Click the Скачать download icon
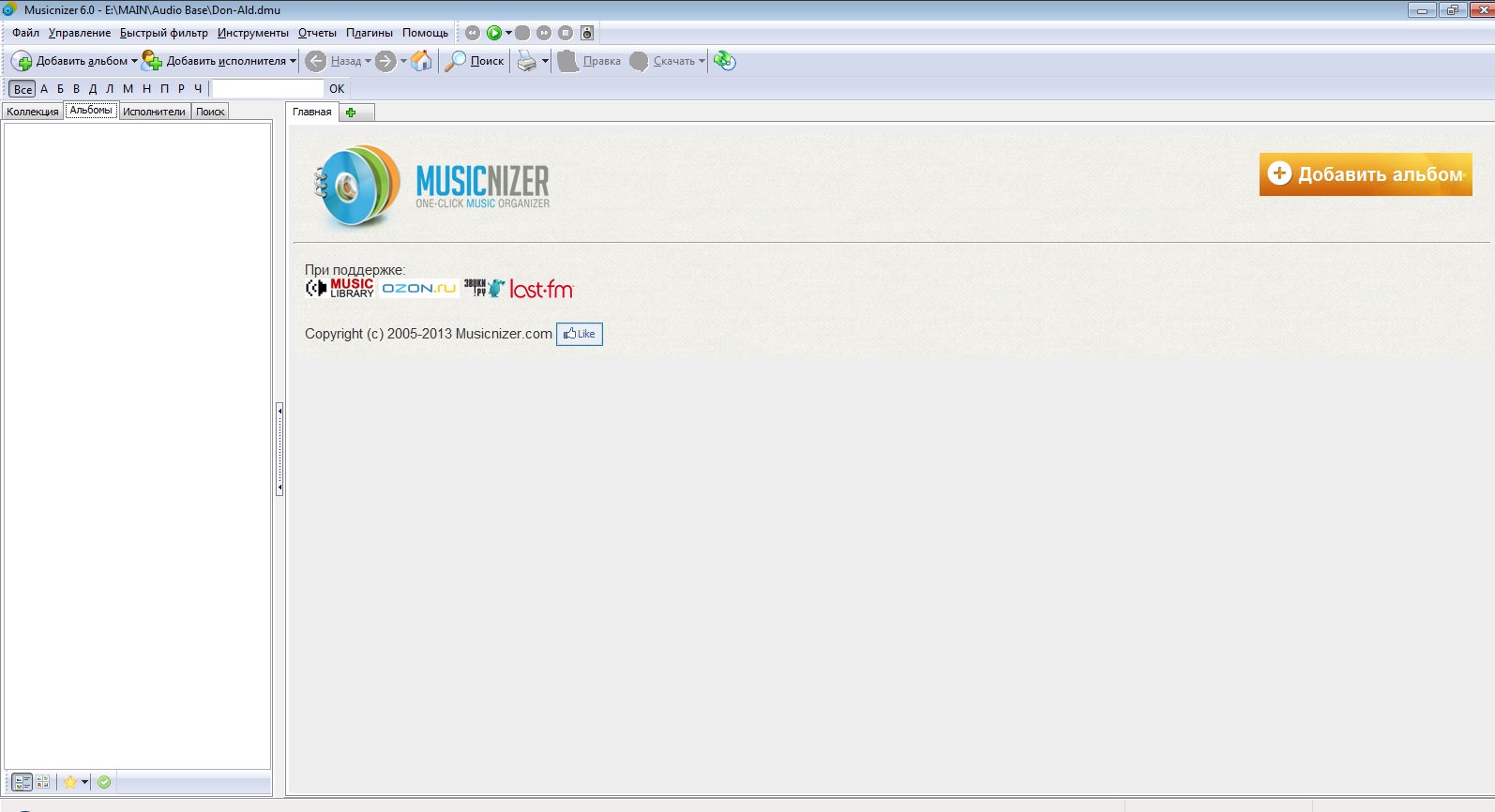The image size is (1495, 812). (639, 61)
